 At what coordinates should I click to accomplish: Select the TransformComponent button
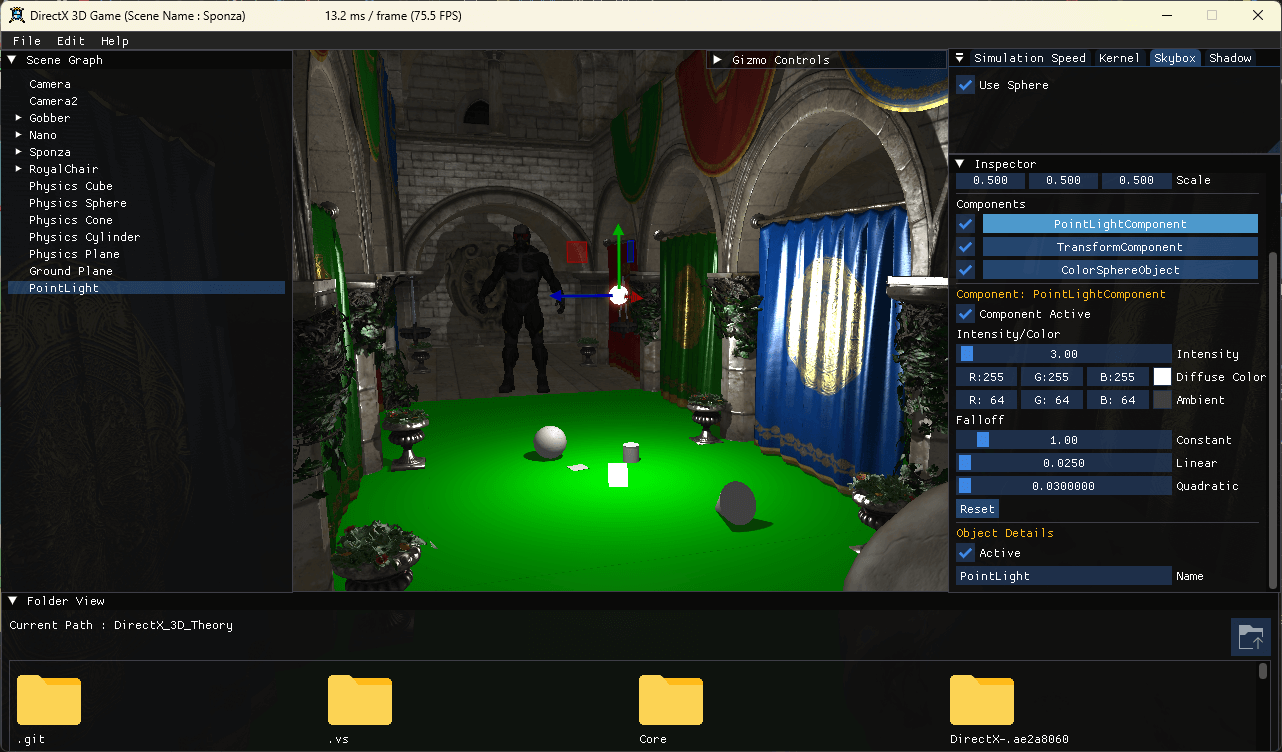pos(1119,247)
